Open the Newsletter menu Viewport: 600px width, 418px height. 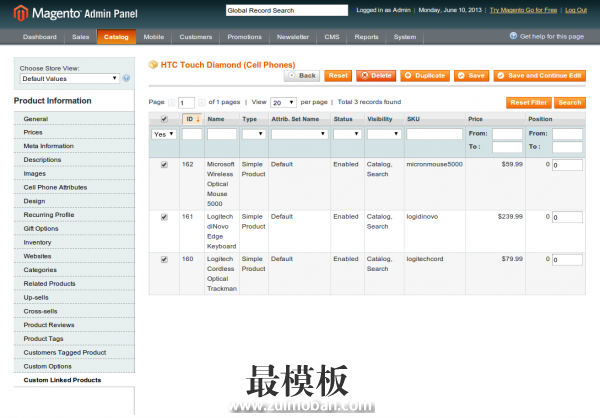(x=293, y=37)
